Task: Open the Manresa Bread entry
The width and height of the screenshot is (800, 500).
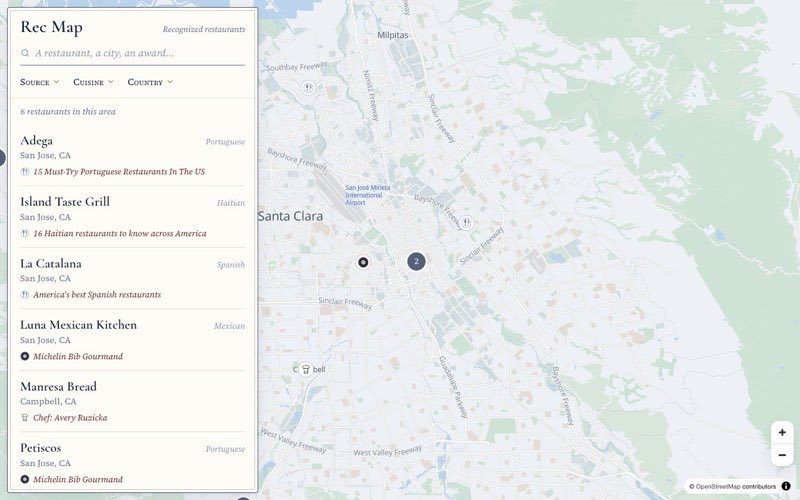Action: click(133, 401)
